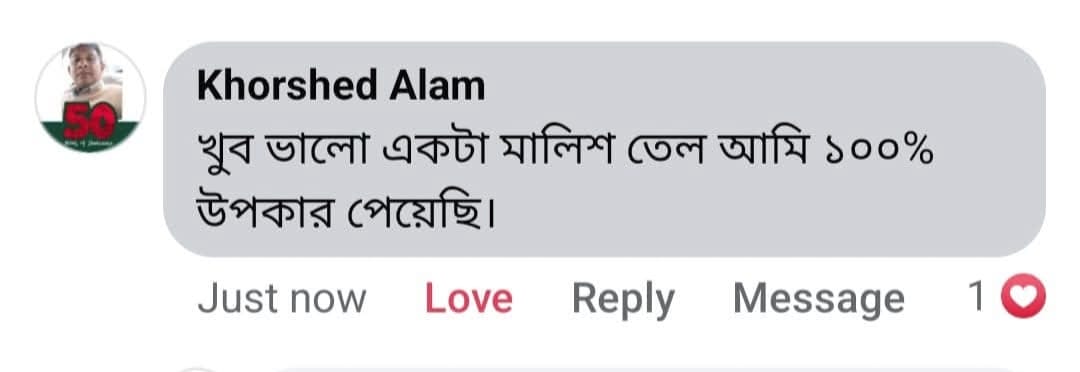Click the white heart inside red circle

click(1024, 298)
